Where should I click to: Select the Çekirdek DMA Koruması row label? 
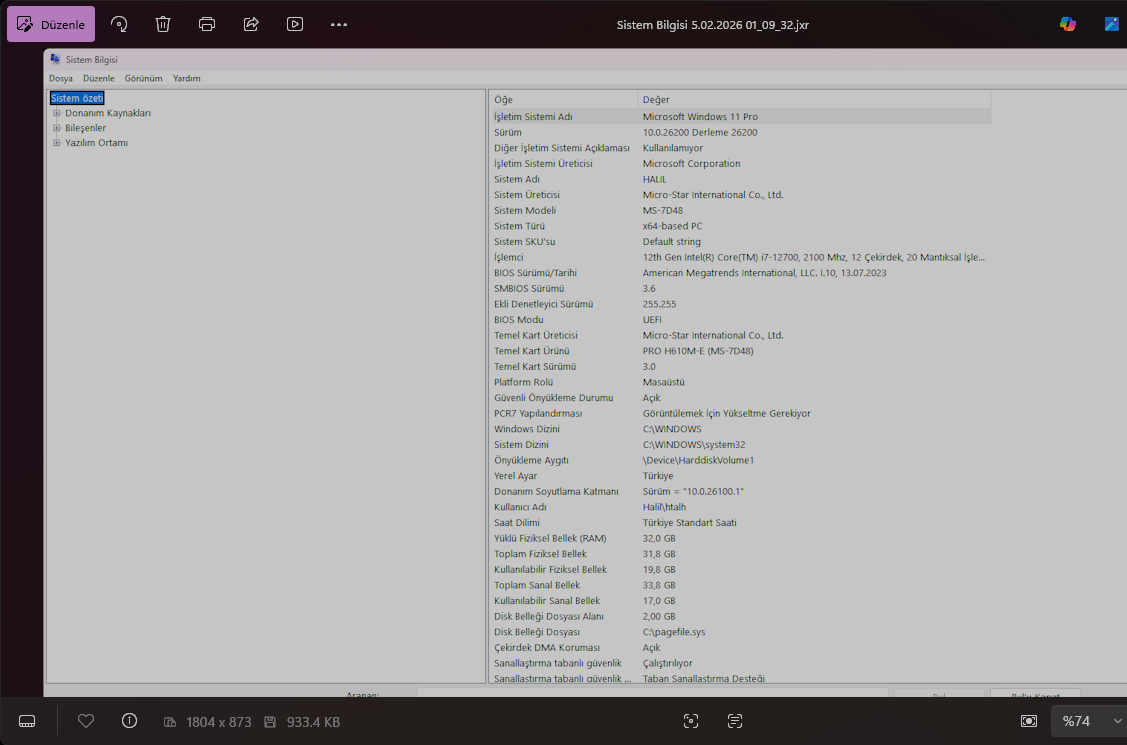[x=547, y=648]
